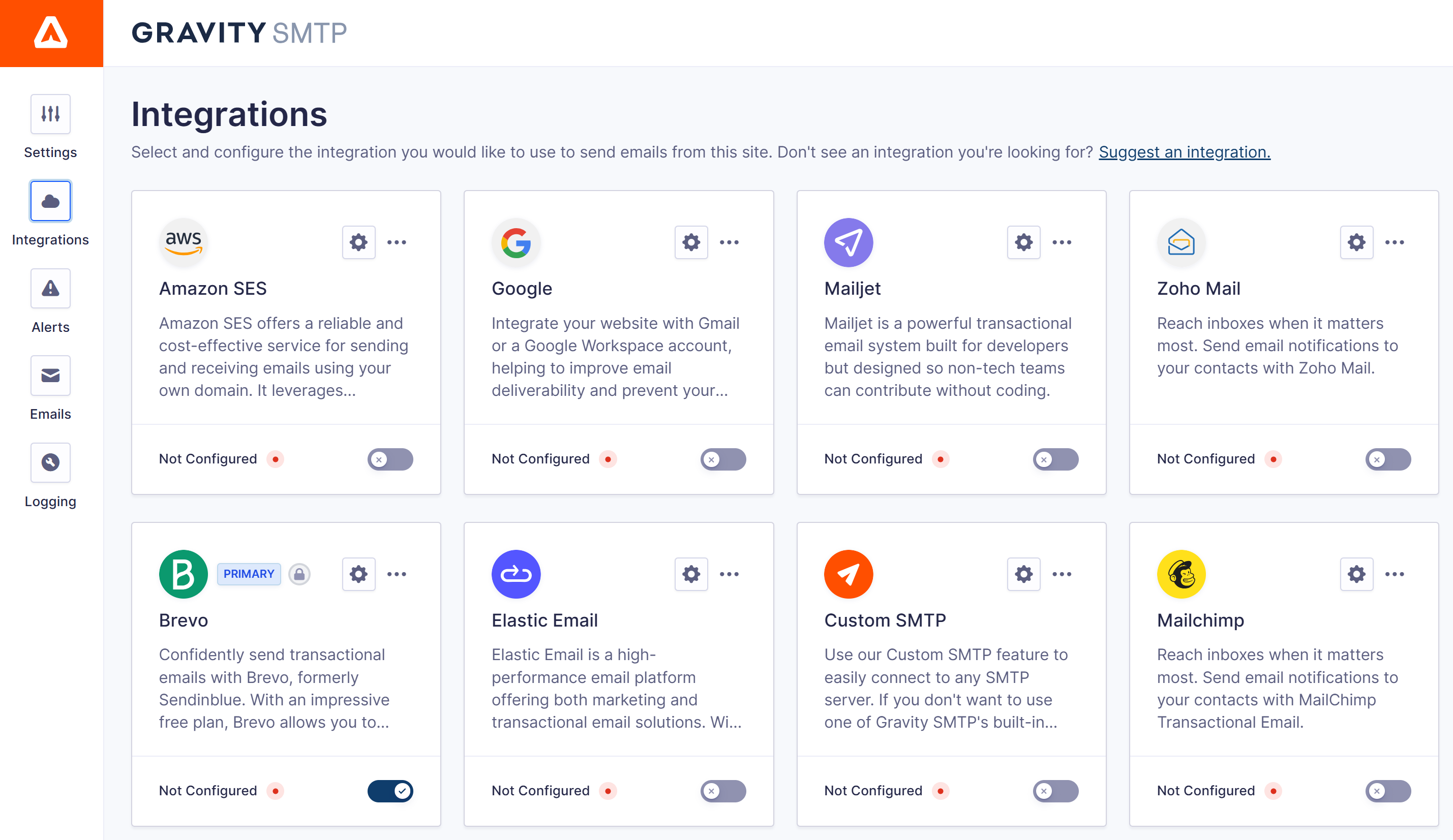Viewport: 1453px width, 840px height.
Task: Open Mailchimp settings gear
Action: 1357,574
